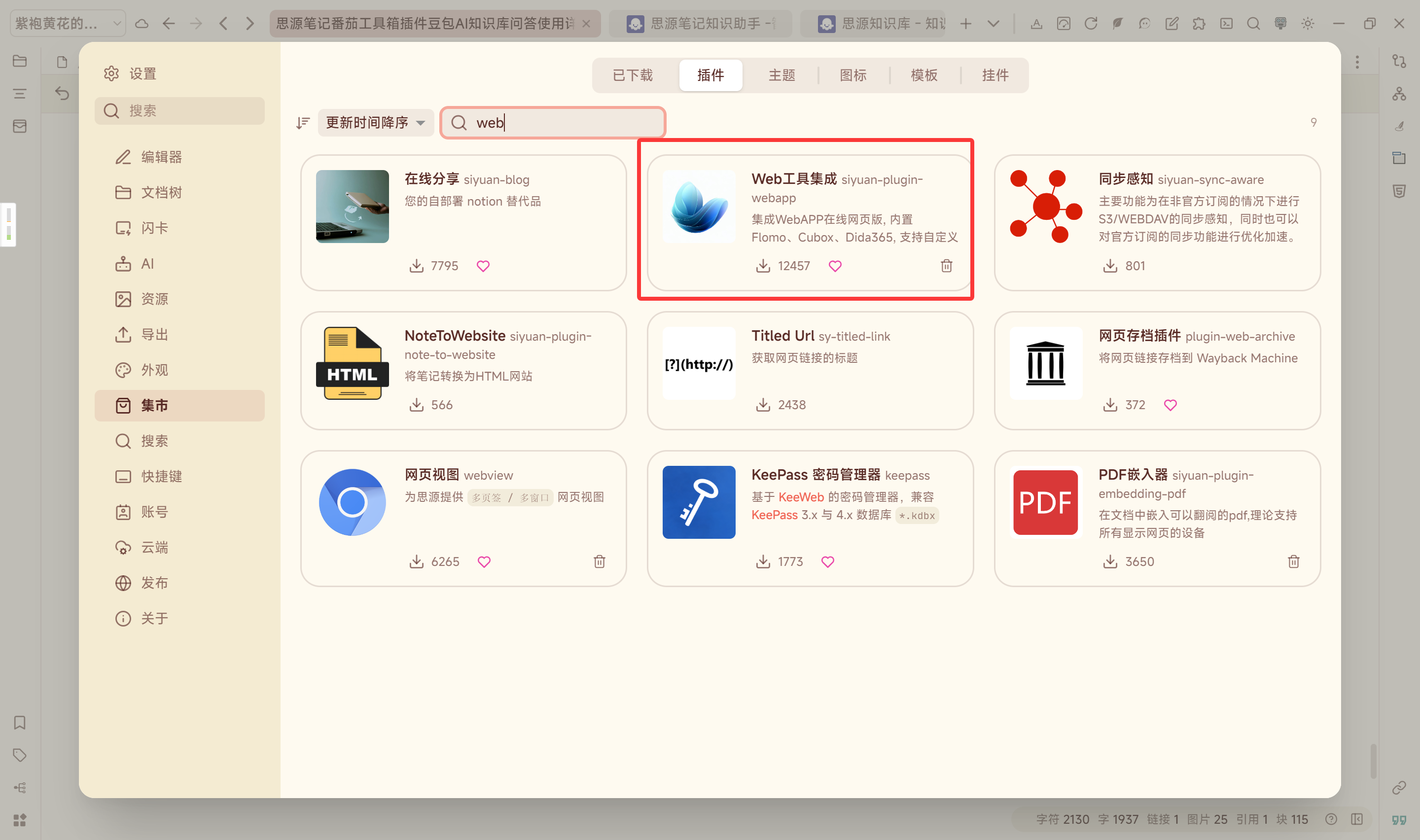Open the tags panel in left dock
Screen dimensions: 1420x840
coord(20,755)
